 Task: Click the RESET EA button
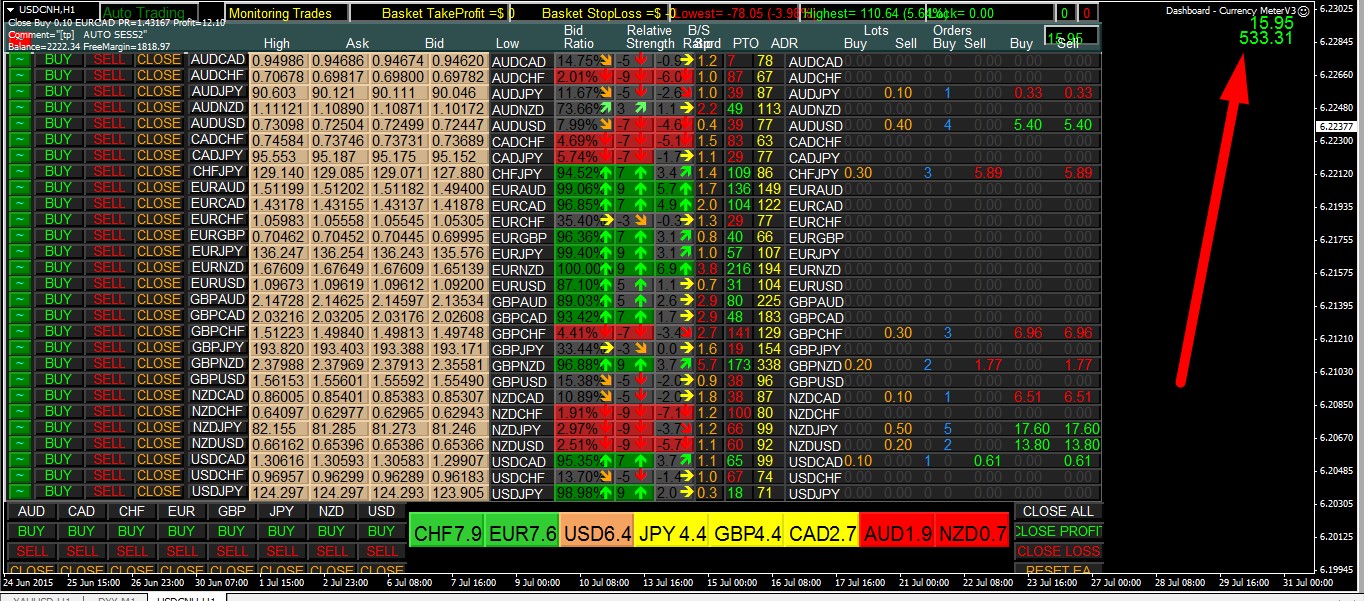[x=1058, y=570]
